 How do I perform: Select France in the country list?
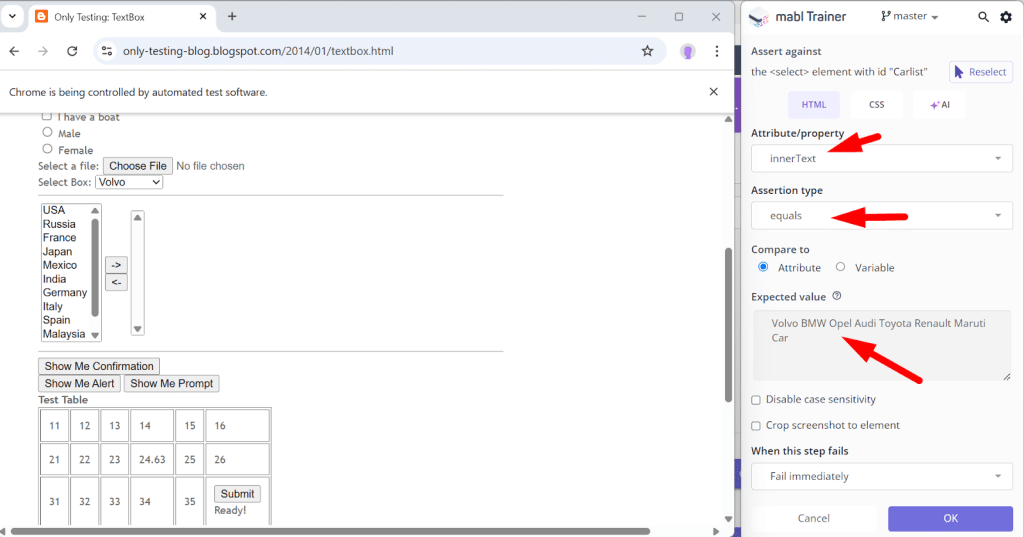59,238
